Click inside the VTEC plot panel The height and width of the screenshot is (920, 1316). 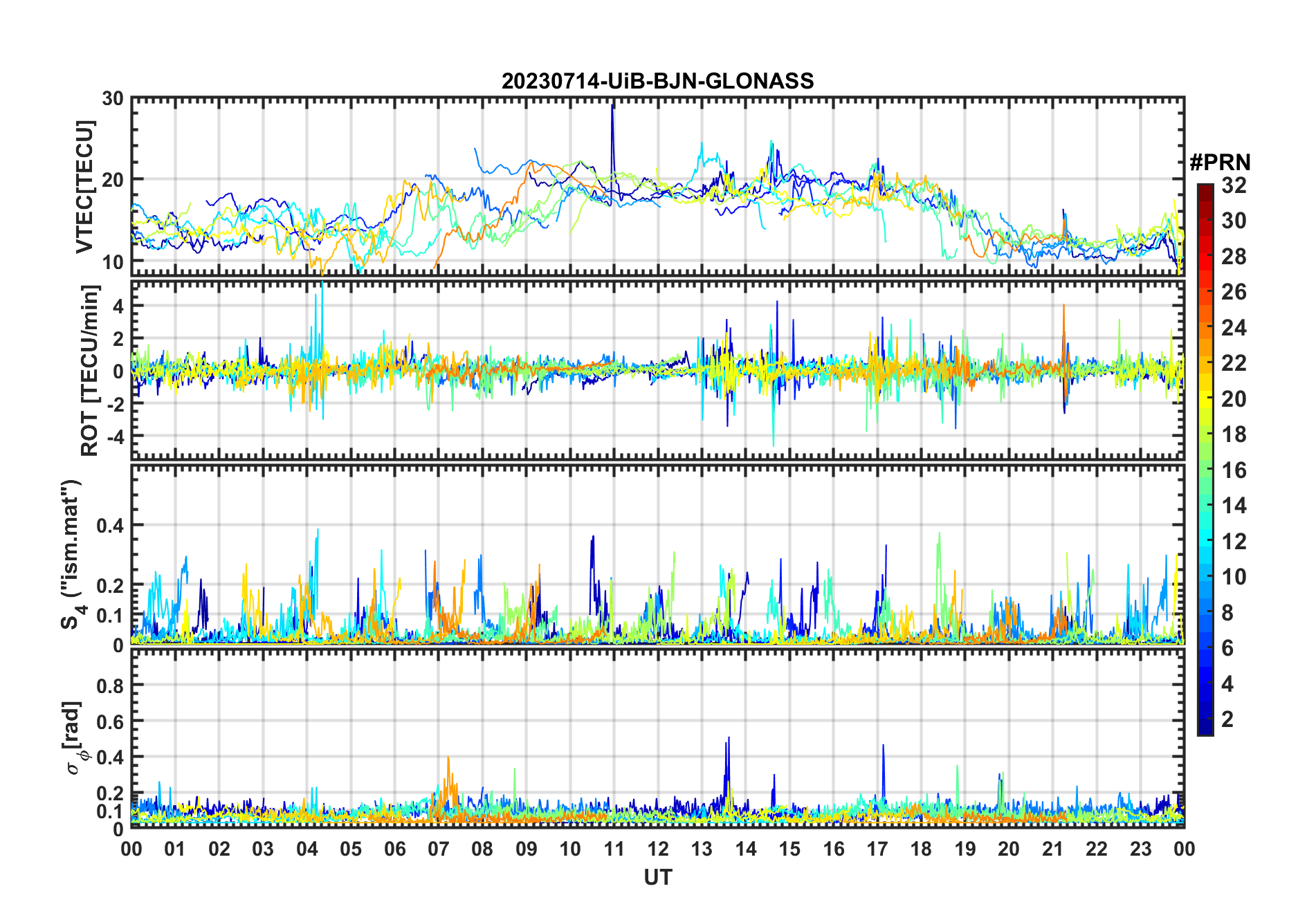click(657, 186)
